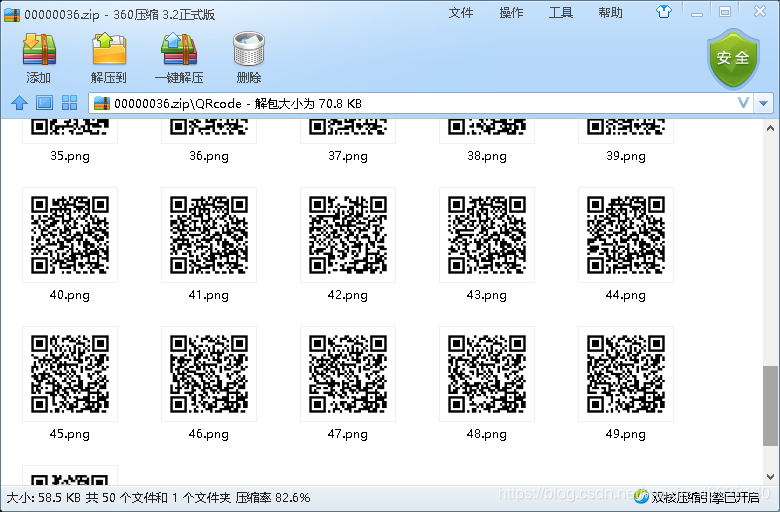Click the 双核压缩引擎已开启 status text
Screen dimensions: 780x512
pos(705,497)
